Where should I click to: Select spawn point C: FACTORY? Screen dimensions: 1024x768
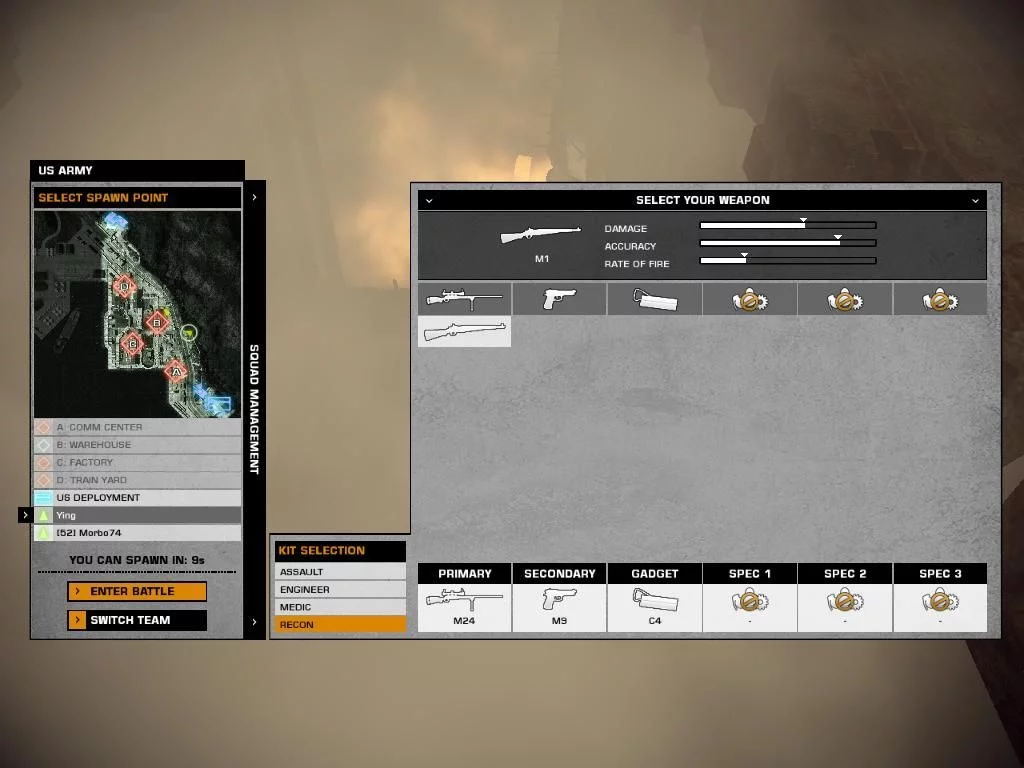[x=137, y=462]
